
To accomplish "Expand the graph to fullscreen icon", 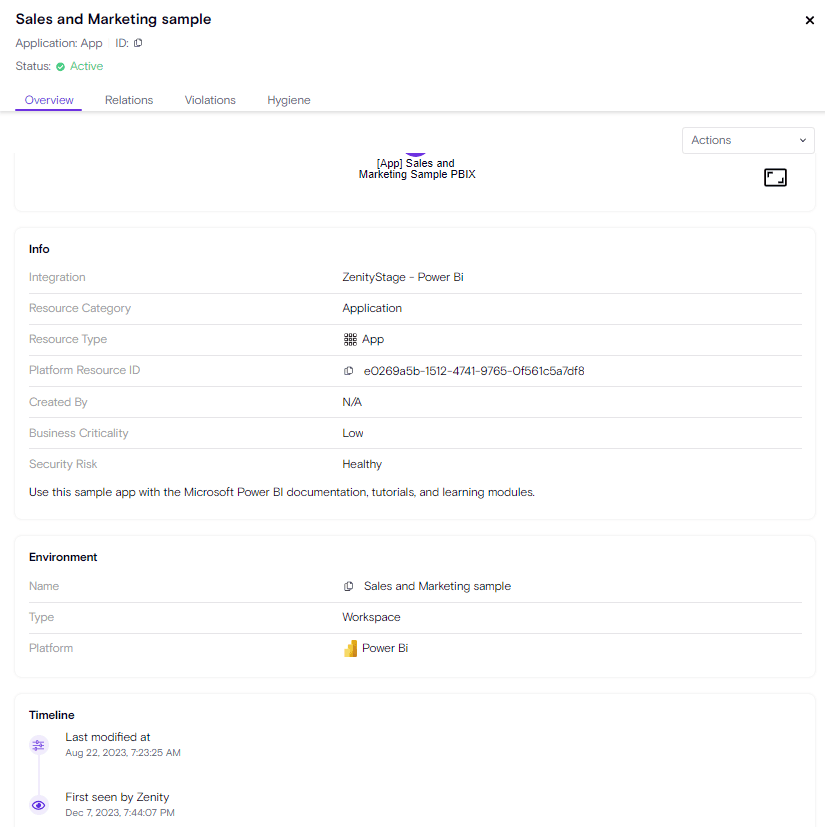I will tap(775, 177).
